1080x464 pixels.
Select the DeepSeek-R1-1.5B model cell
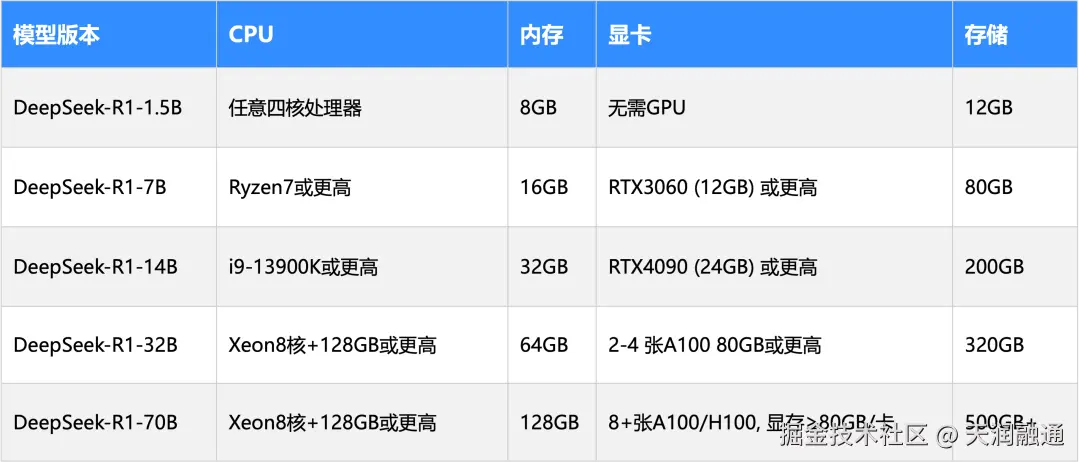(x=109, y=107)
